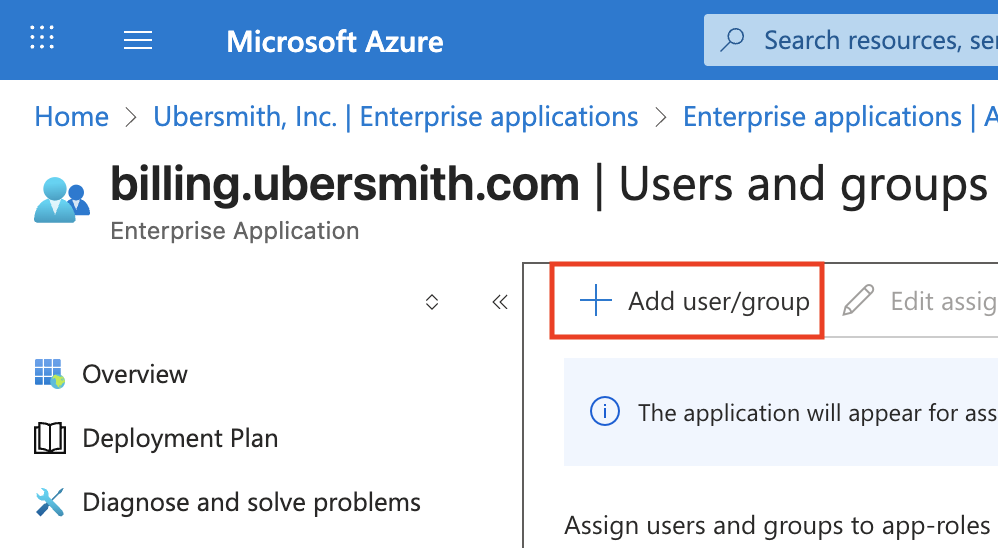Click the Microsoft Azure title

(335, 41)
